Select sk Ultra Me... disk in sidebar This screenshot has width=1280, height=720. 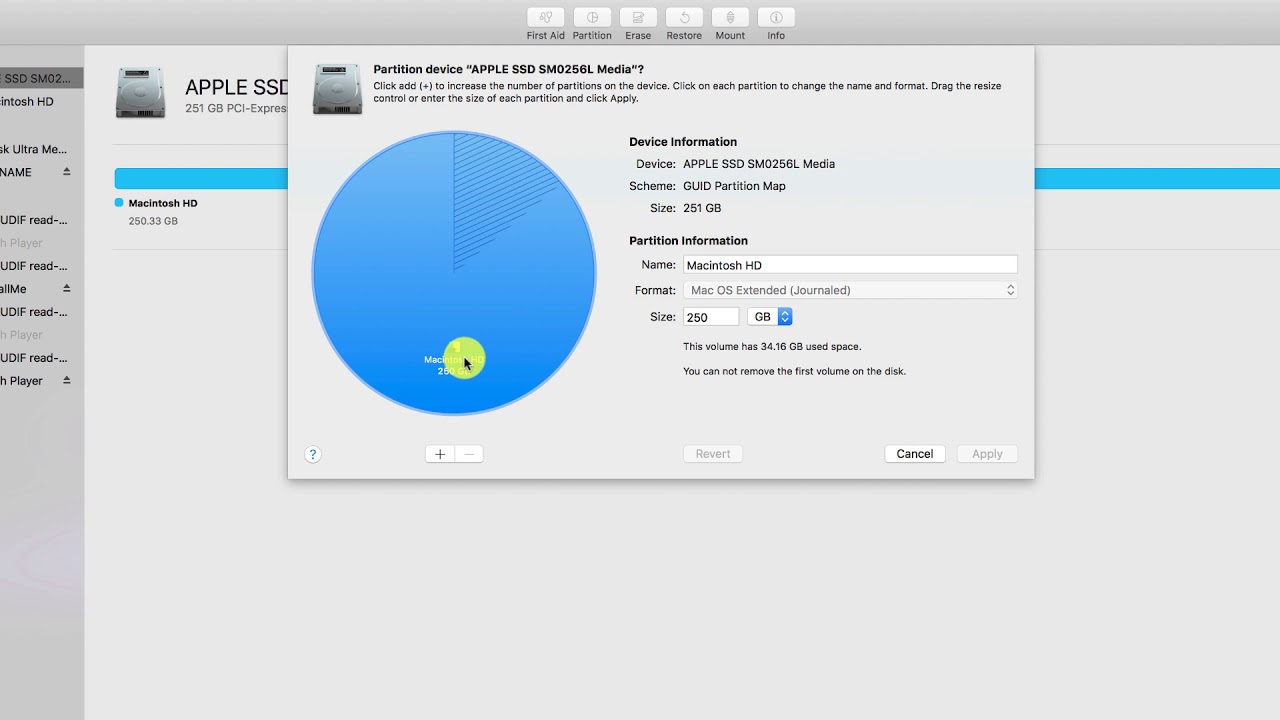[x=41, y=150]
